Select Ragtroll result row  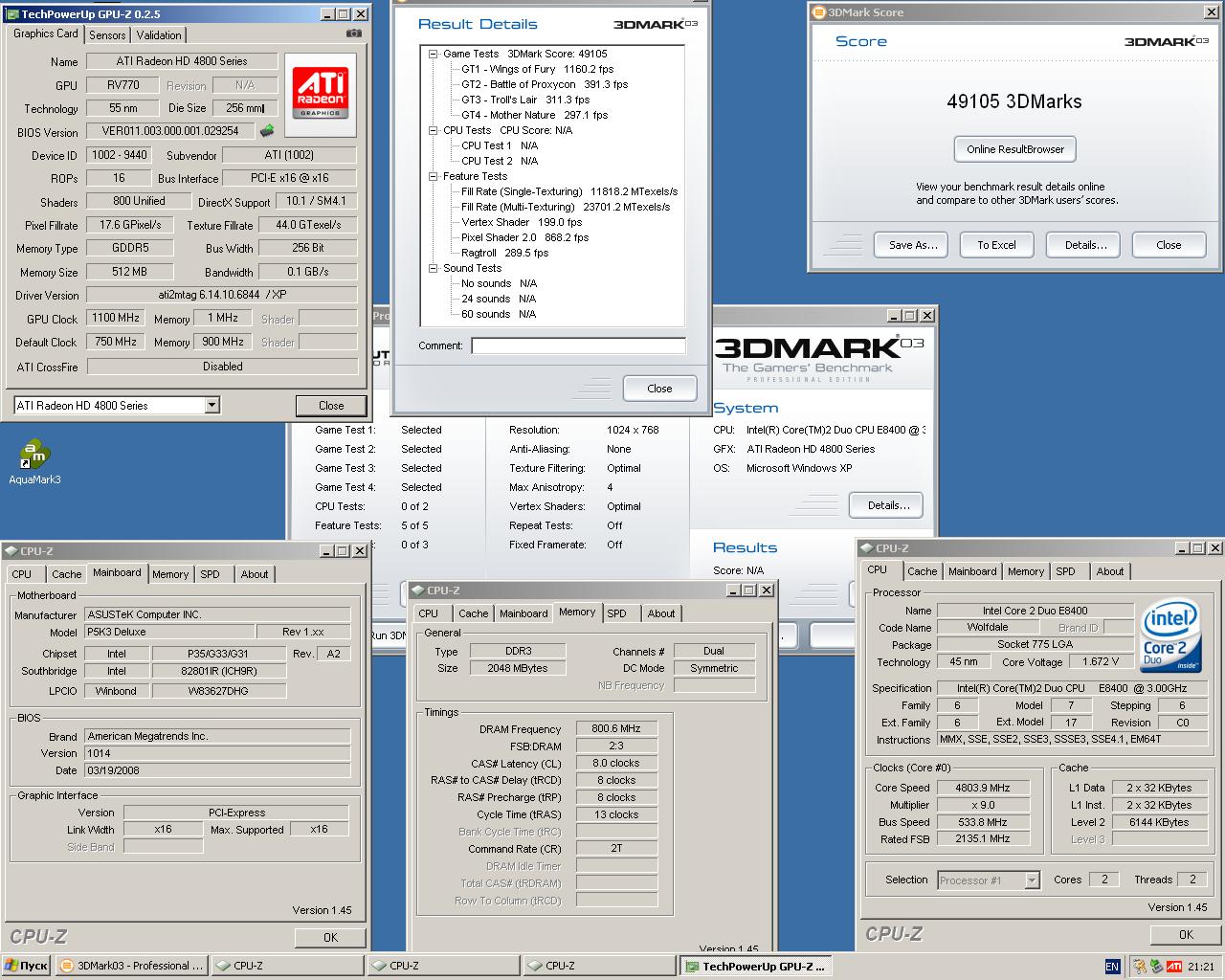point(505,253)
